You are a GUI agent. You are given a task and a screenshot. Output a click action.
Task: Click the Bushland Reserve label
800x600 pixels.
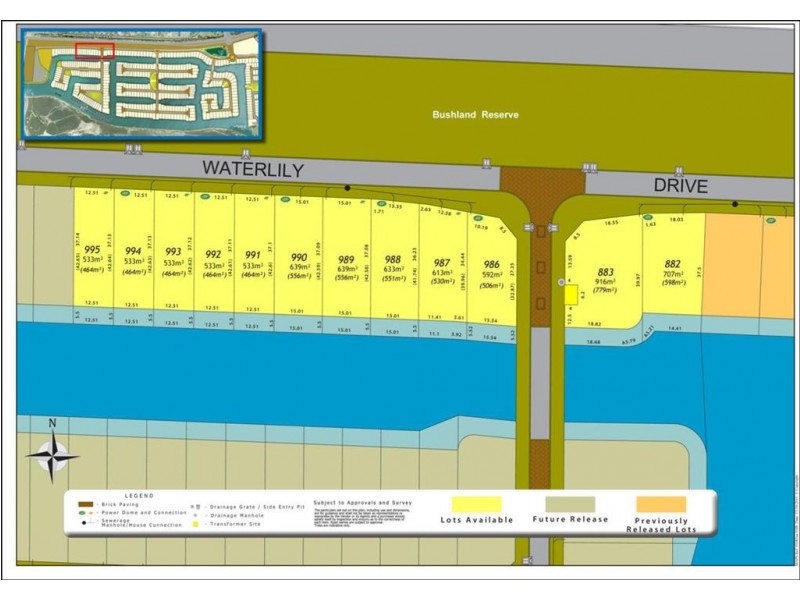(x=475, y=115)
